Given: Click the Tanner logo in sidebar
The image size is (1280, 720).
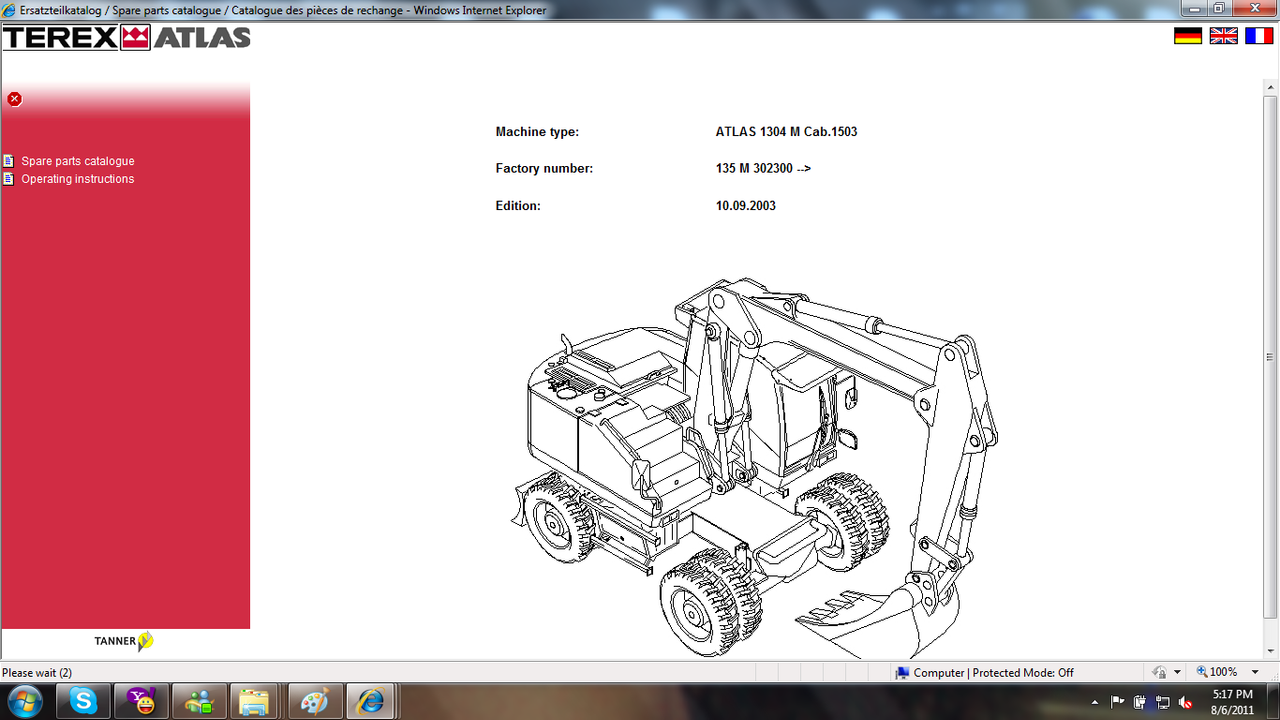Looking at the screenshot, I should coord(124,641).
